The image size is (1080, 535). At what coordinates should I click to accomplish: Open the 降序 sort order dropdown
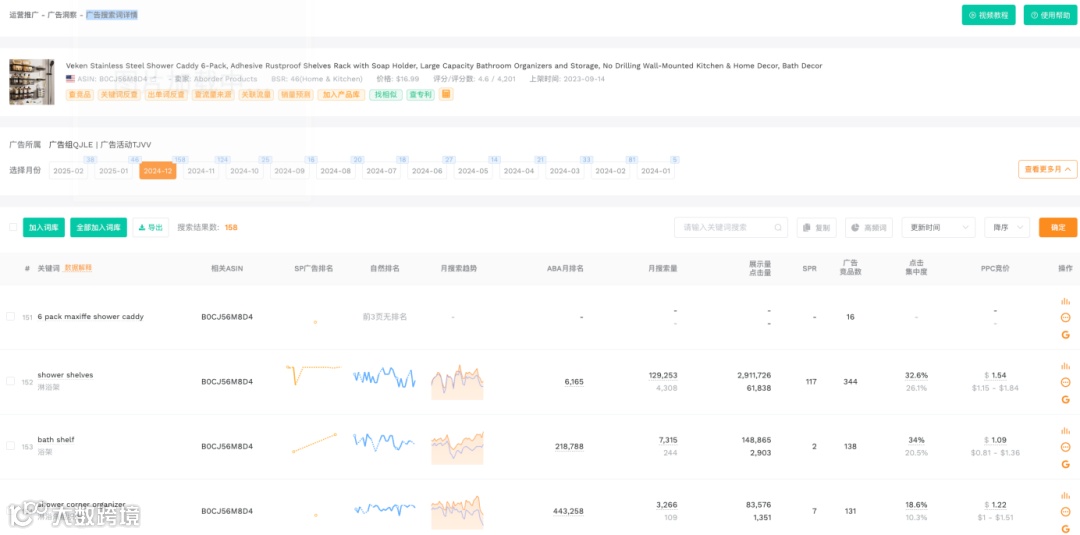1008,228
